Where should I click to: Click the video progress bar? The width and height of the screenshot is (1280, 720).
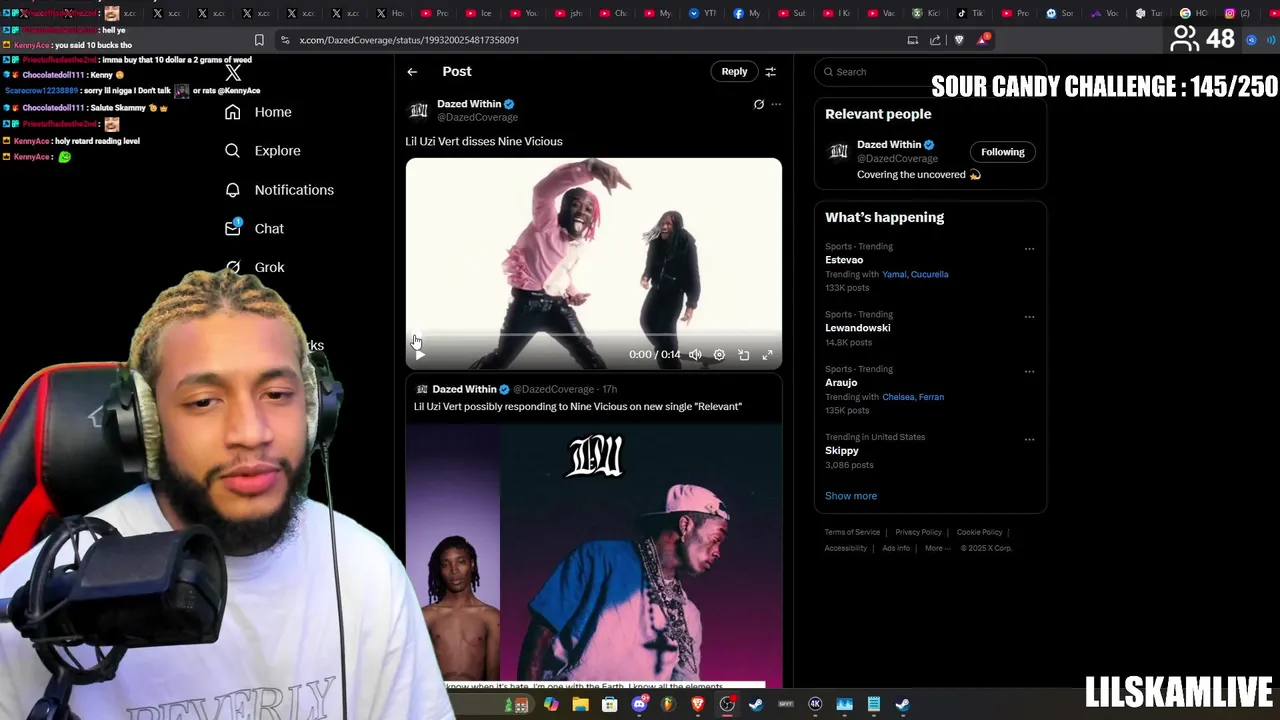[x=594, y=337]
